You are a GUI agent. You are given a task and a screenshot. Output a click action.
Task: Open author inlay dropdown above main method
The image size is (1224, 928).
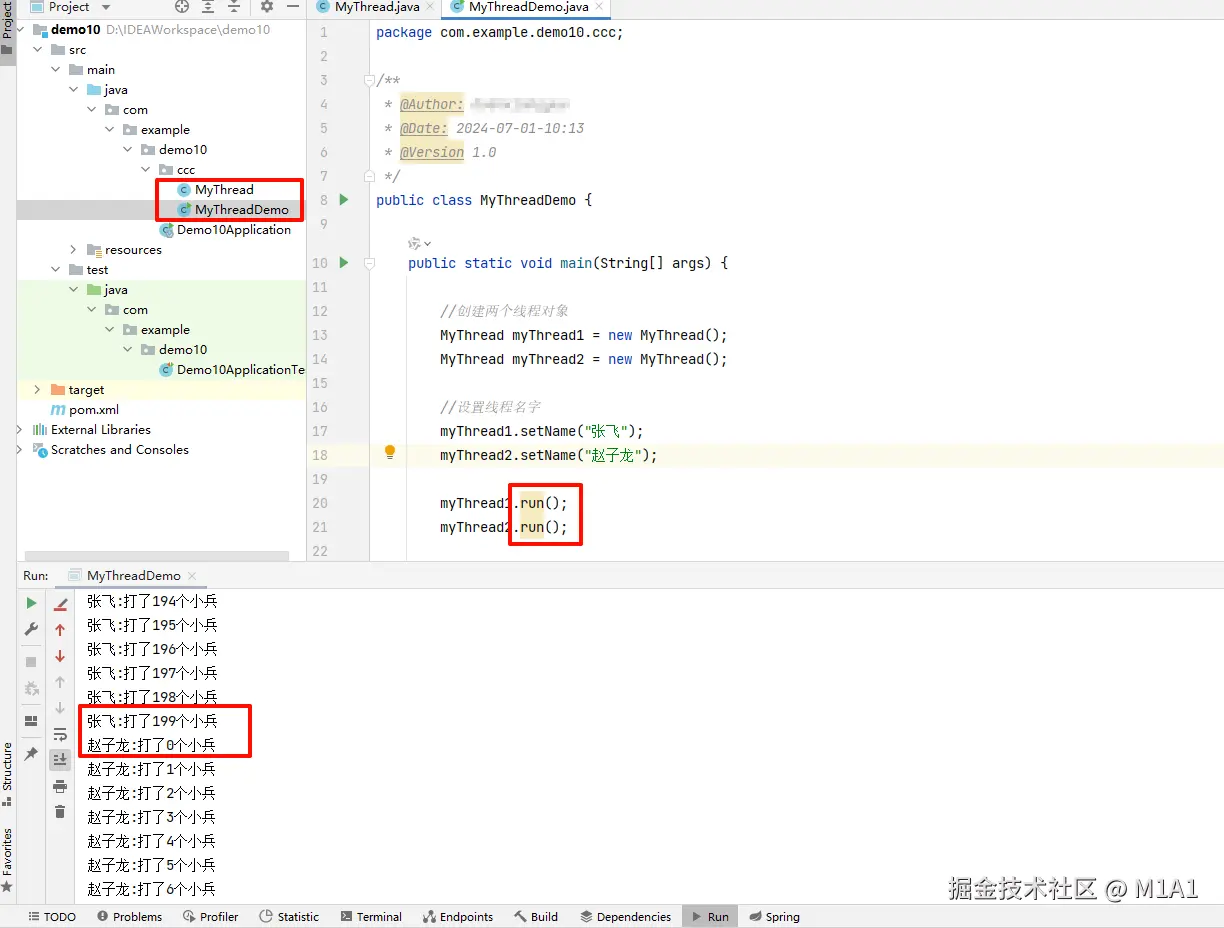419,243
